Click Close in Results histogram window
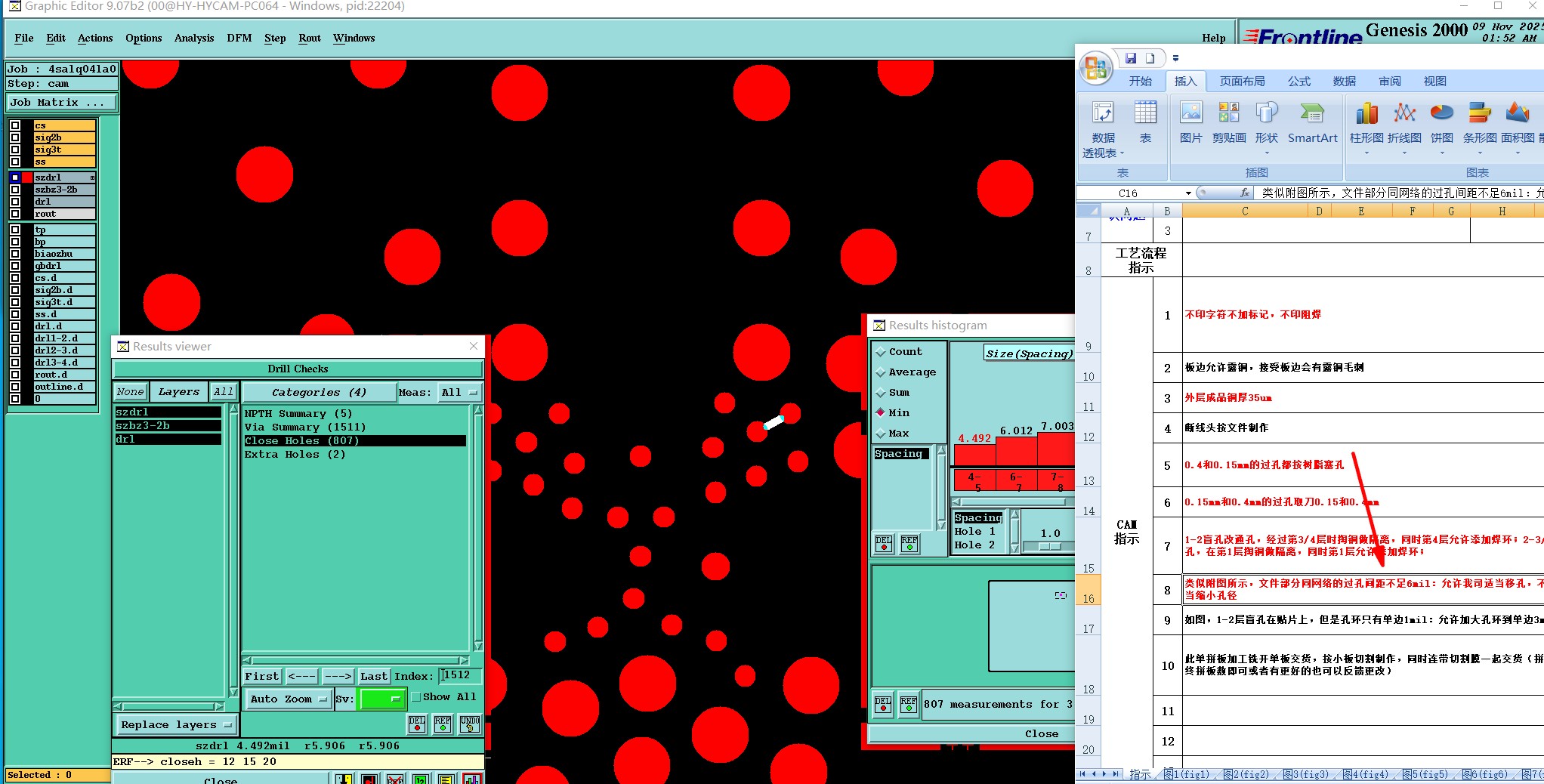The image size is (1544, 784). coord(1042,734)
